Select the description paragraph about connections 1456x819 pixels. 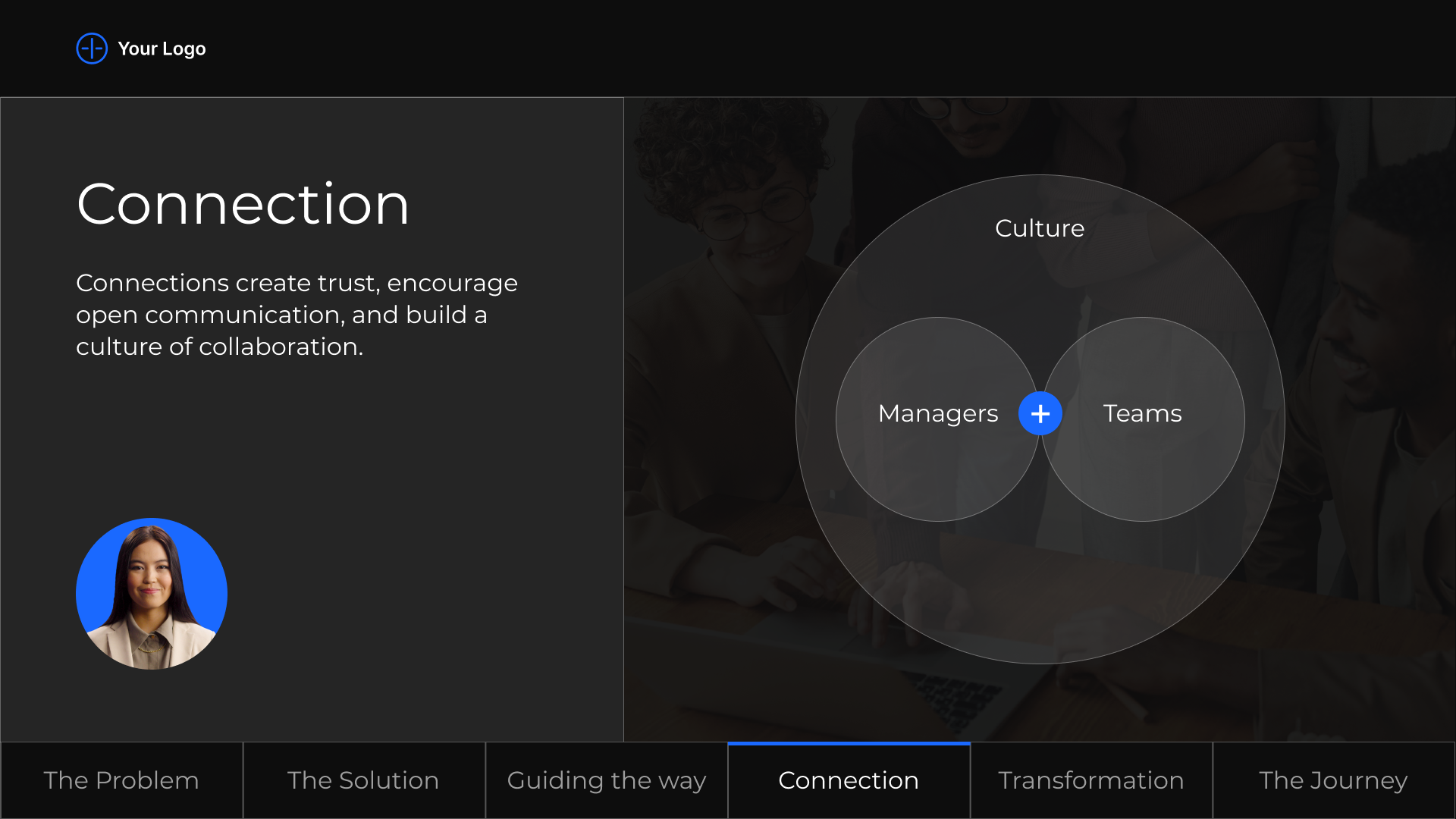pyautogui.click(x=297, y=314)
